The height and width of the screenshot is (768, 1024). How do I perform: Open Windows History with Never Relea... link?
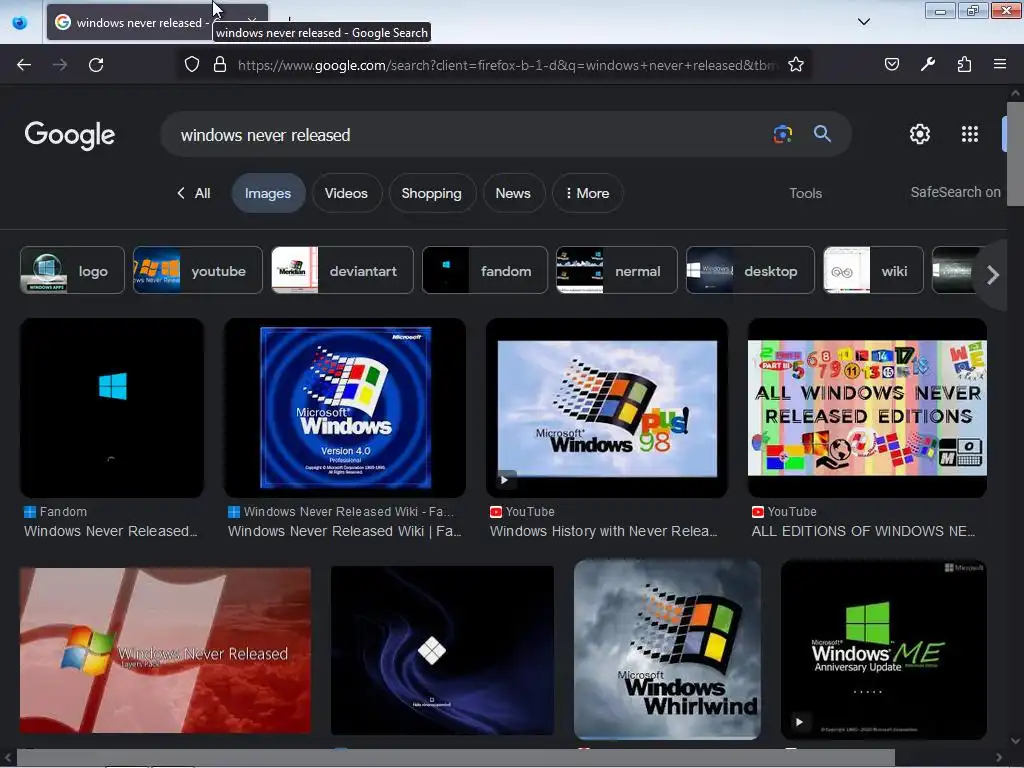pos(603,531)
